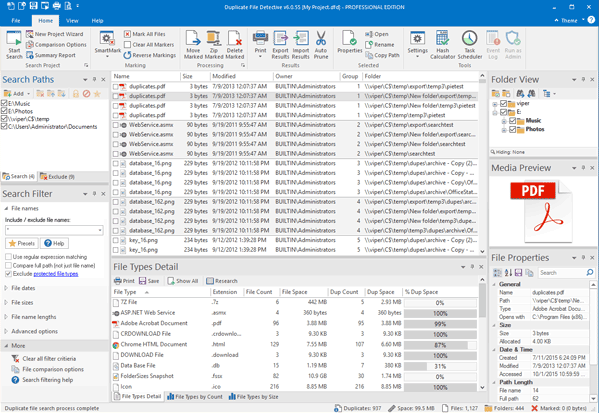Viewport: 601px width, 413px height.
Task: Expand the viper node in Folder View
Action: click(495, 104)
